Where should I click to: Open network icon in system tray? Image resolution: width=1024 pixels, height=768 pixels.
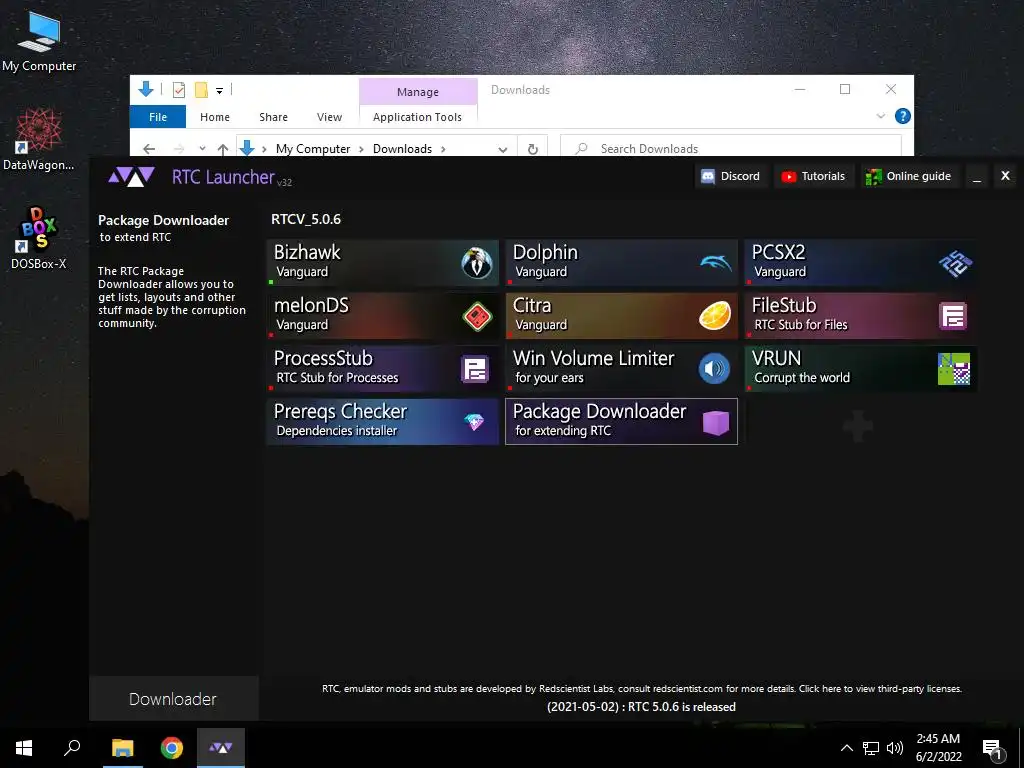click(871, 748)
